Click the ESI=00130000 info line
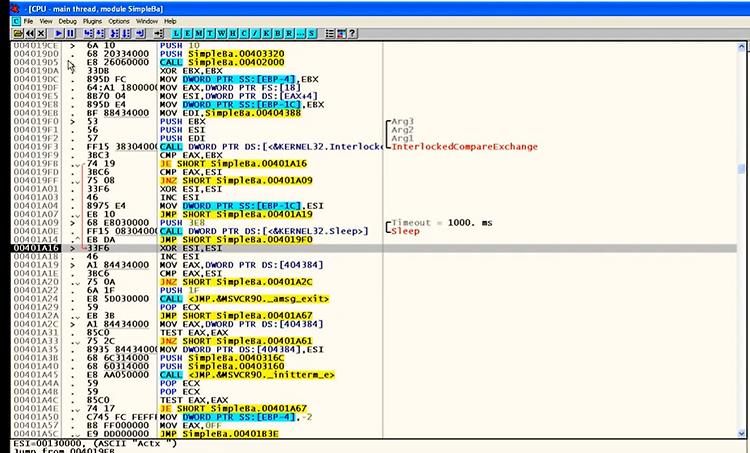This screenshot has height=453, width=750. click(95, 443)
